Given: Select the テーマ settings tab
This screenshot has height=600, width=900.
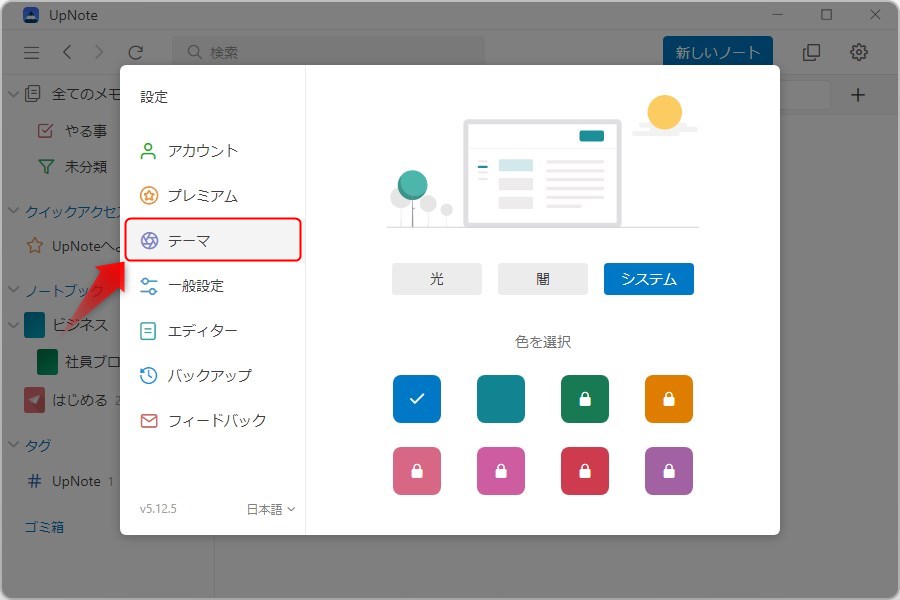Looking at the screenshot, I should pos(213,240).
